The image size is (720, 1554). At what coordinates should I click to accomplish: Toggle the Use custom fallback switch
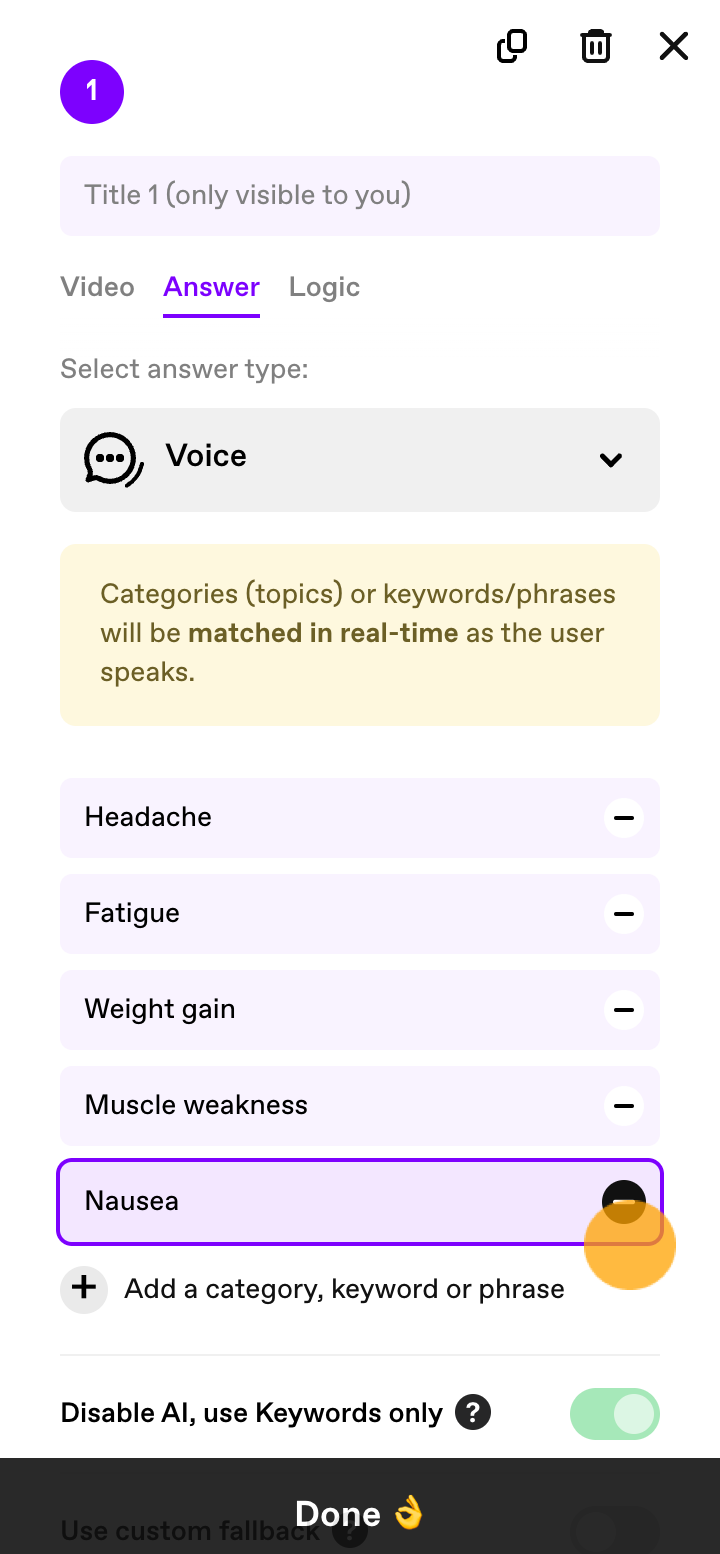pyautogui.click(x=615, y=1530)
